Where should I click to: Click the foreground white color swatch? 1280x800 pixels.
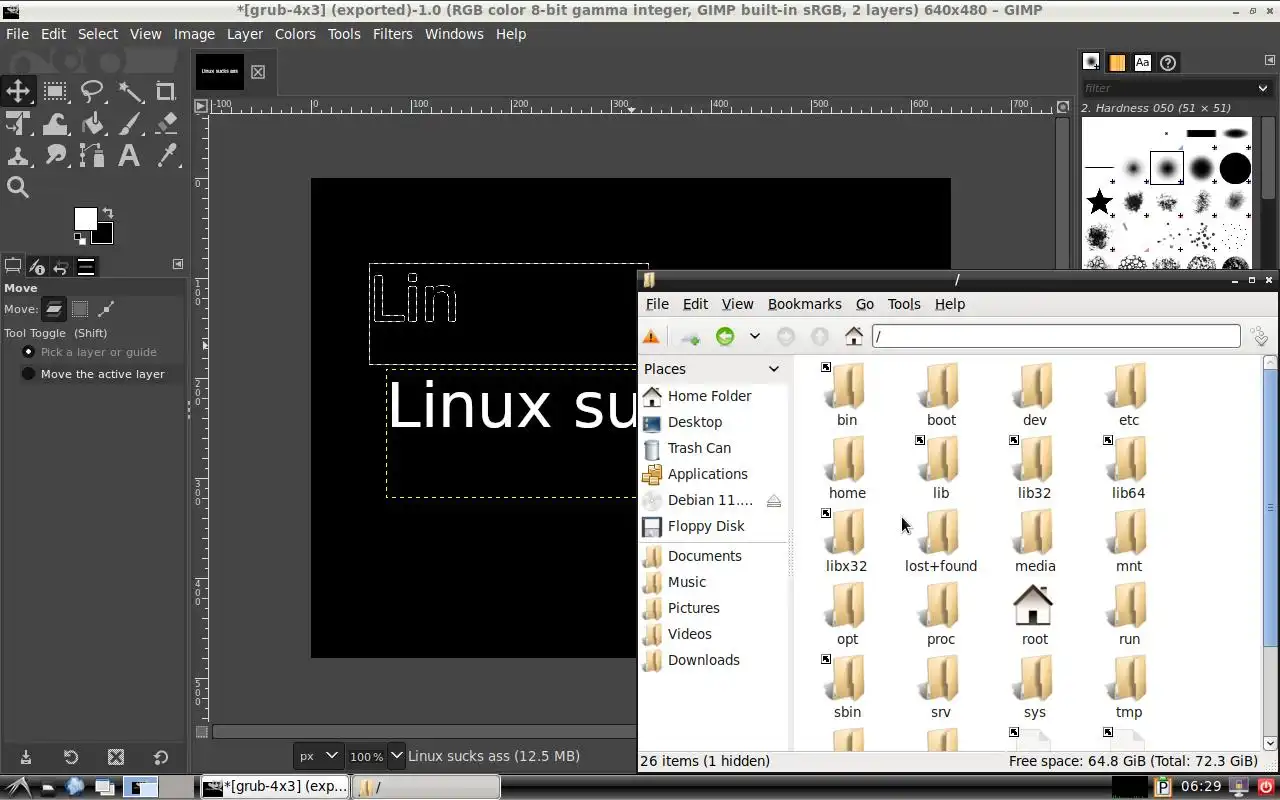point(85,219)
